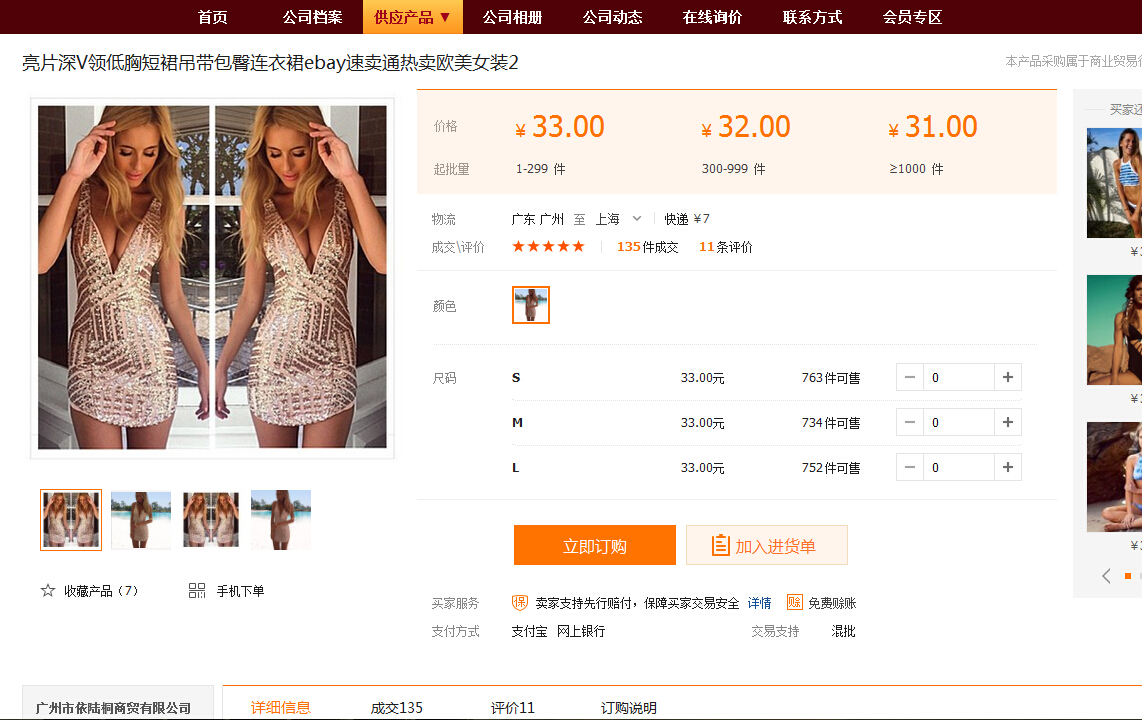Select the dress color swatch
1142x720 pixels.
[531, 305]
